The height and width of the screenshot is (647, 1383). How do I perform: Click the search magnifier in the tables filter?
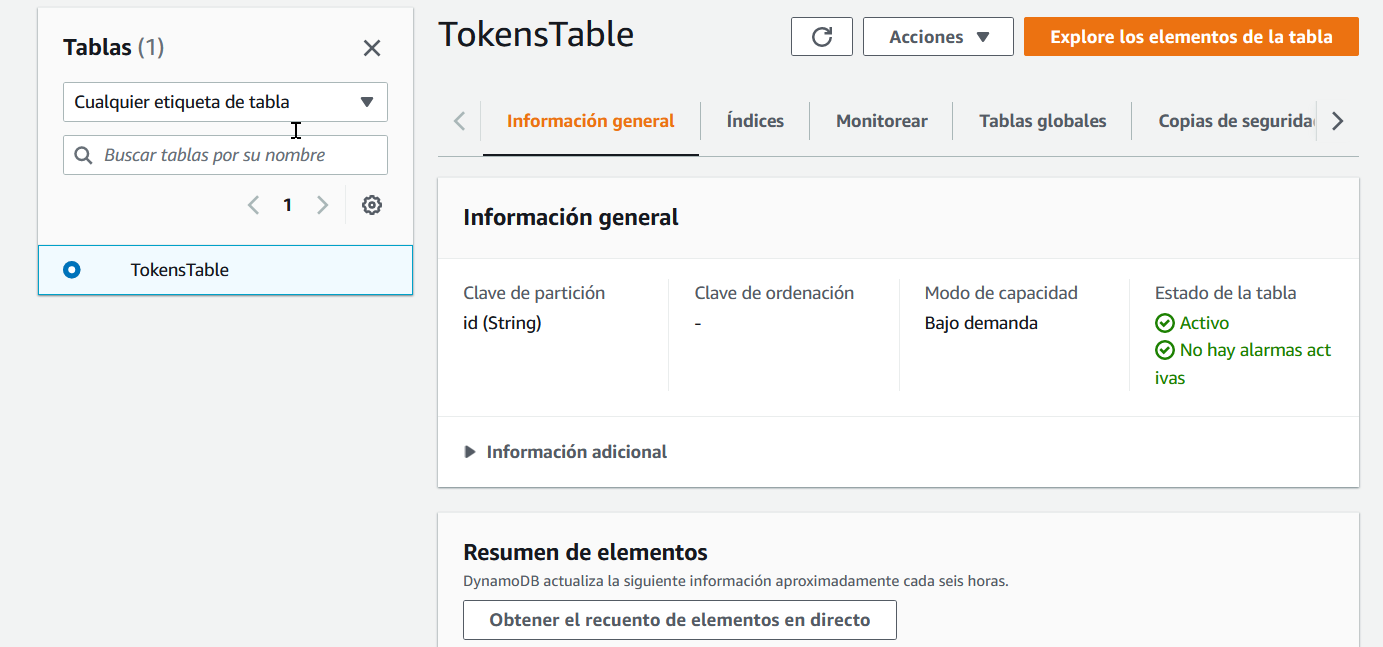(x=83, y=154)
